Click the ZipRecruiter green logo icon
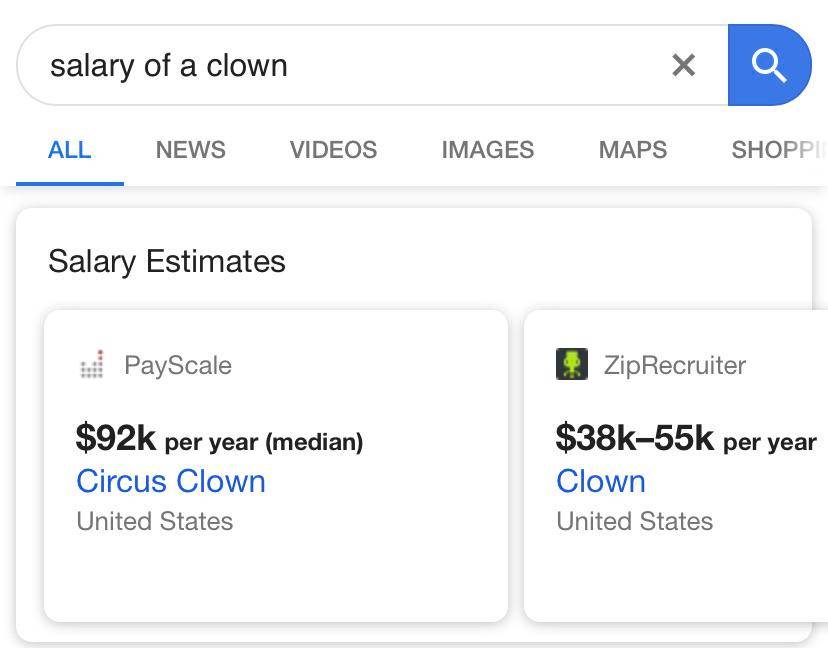The image size is (828, 648). point(570,365)
